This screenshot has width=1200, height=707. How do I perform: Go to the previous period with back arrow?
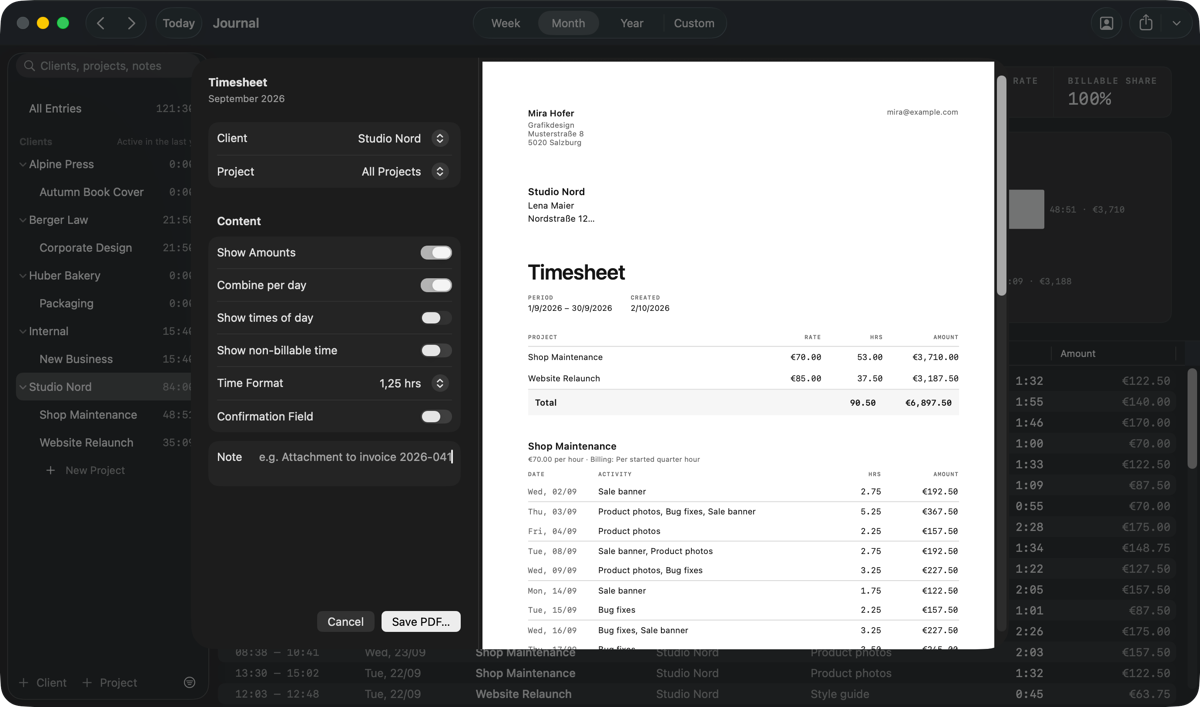pyautogui.click(x=101, y=23)
